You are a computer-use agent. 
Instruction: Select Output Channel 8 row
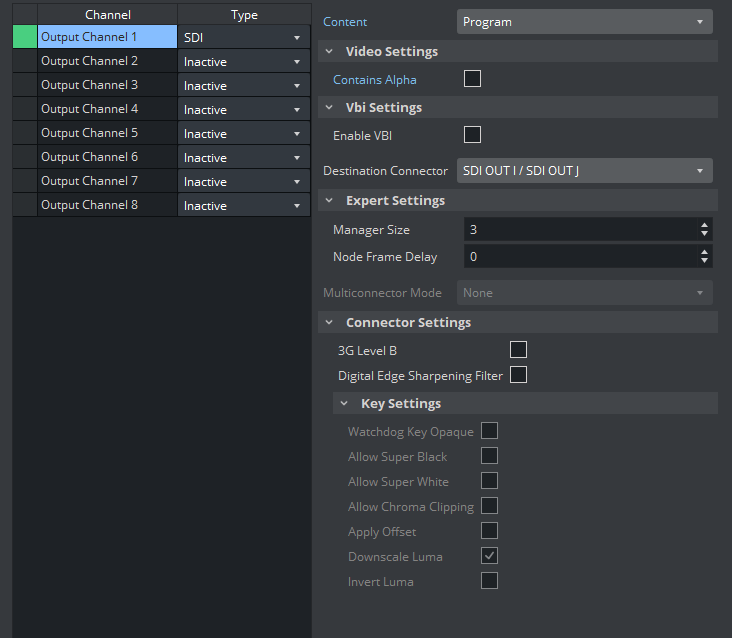107,205
